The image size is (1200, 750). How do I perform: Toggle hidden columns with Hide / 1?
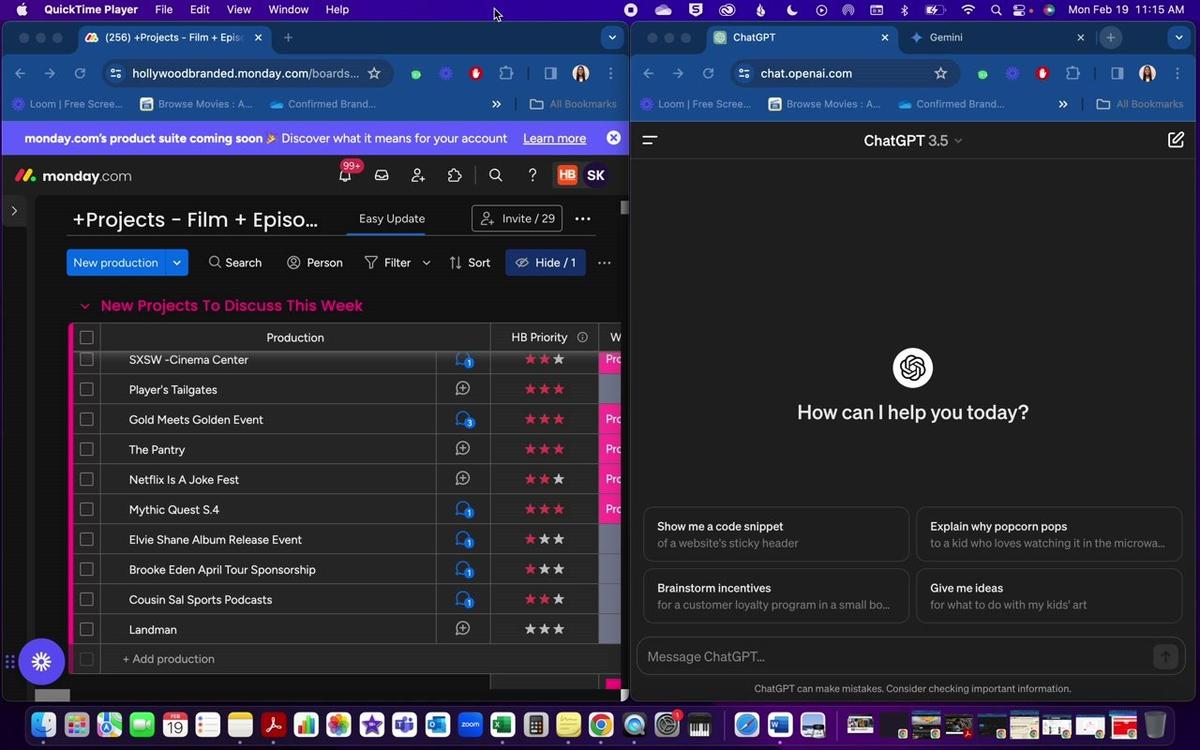click(545, 262)
